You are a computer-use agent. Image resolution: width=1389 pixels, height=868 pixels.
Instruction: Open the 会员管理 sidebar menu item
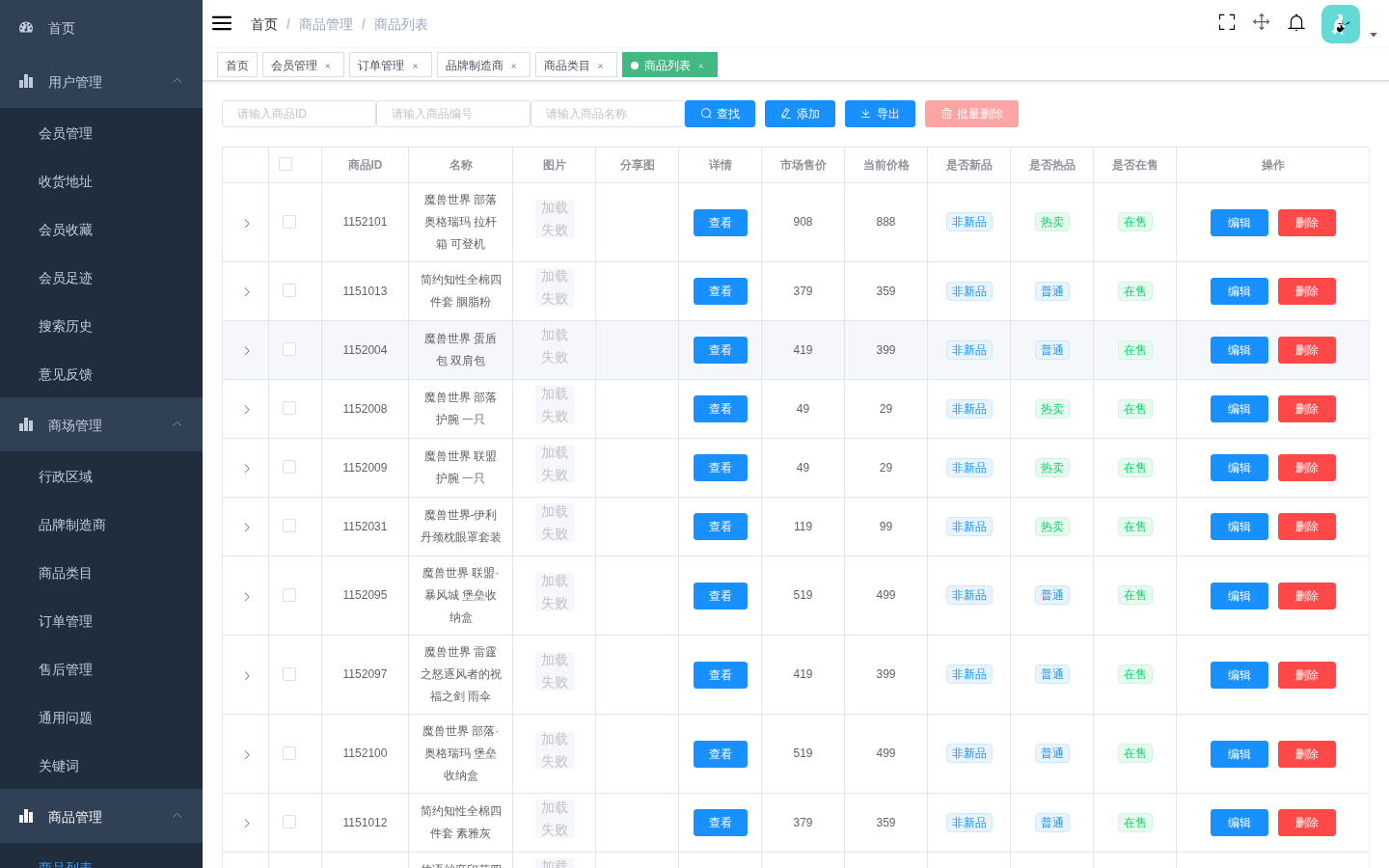click(101, 133)
